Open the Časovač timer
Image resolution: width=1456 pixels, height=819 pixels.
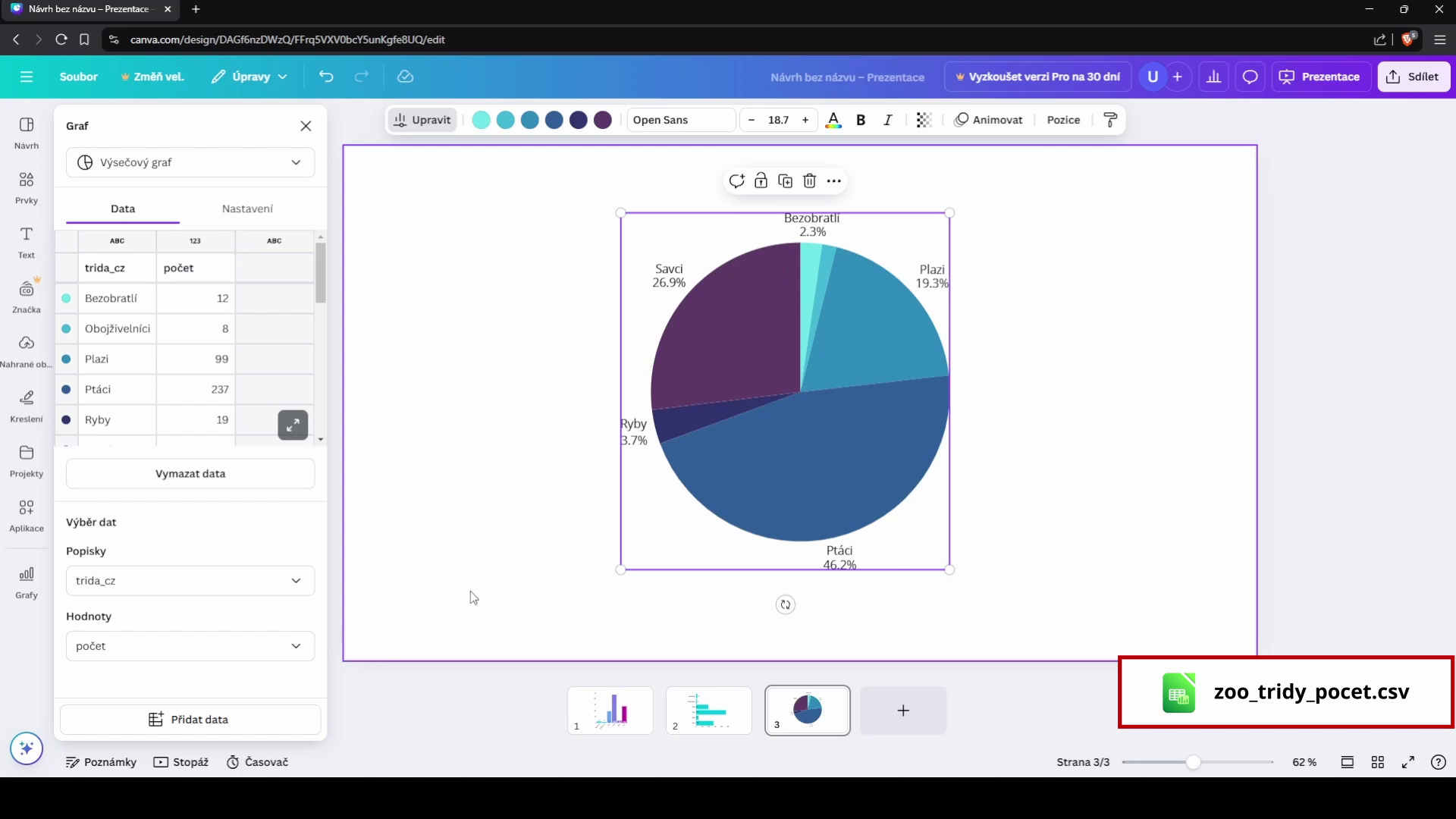point(258,762)
